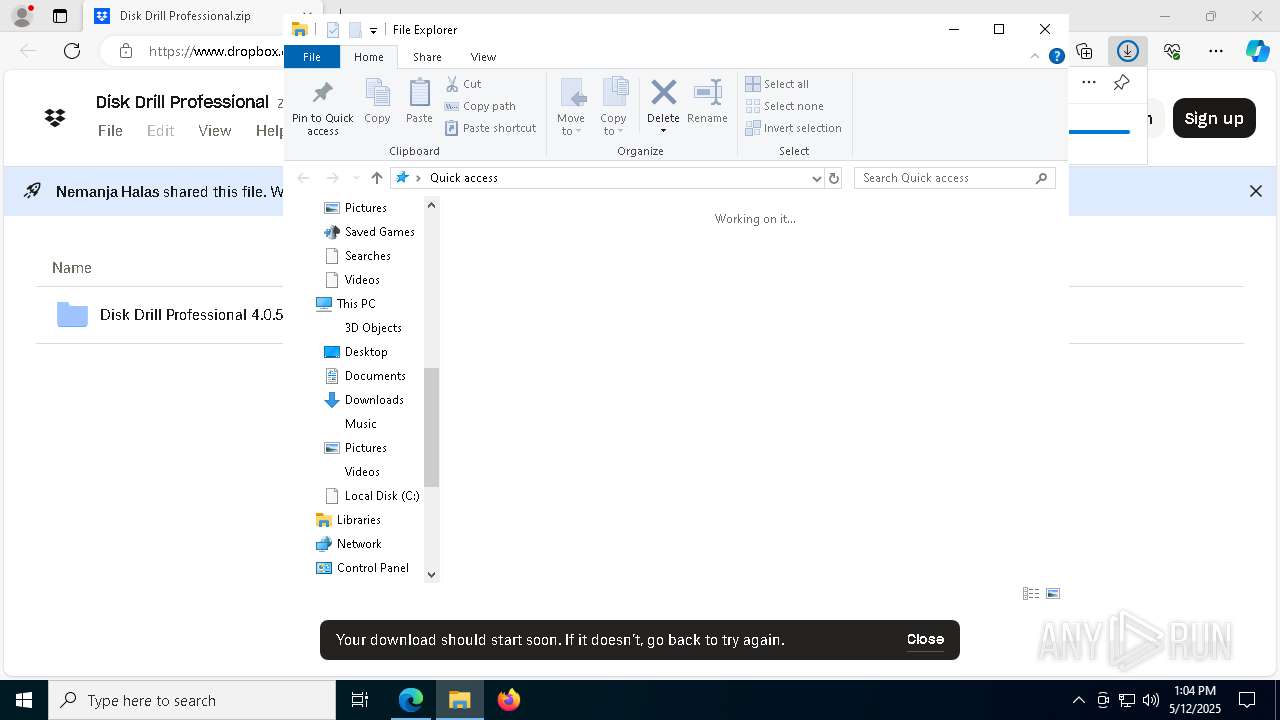Open Task View on taskbar
1280x720 pixels.
(x=360, y=700)
